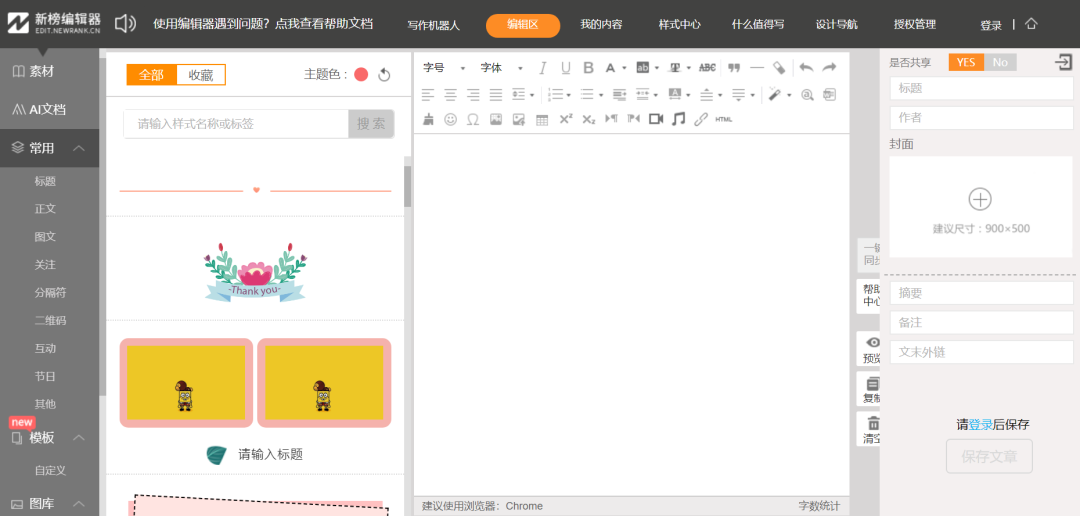
Task: Go to 我的内容 tab
Action: [601, 25]
